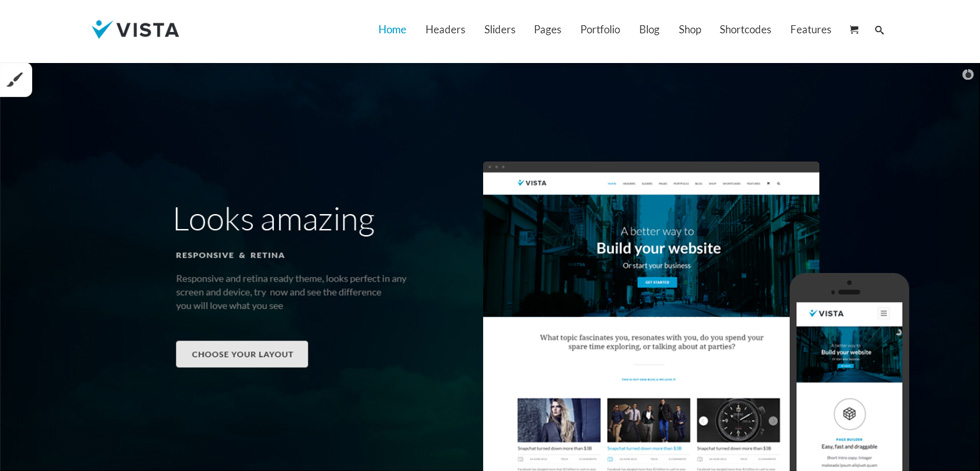Click the Choose Your Layout button
This screenshot has width=980, height=471.
click(x=242, y=354)
